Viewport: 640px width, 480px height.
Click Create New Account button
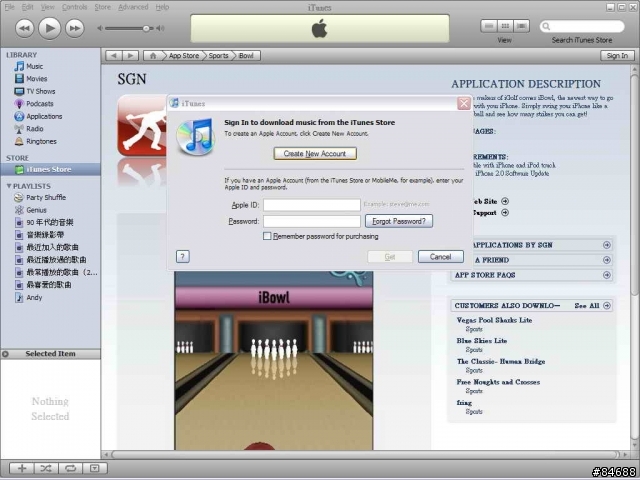tap(315, 153)
